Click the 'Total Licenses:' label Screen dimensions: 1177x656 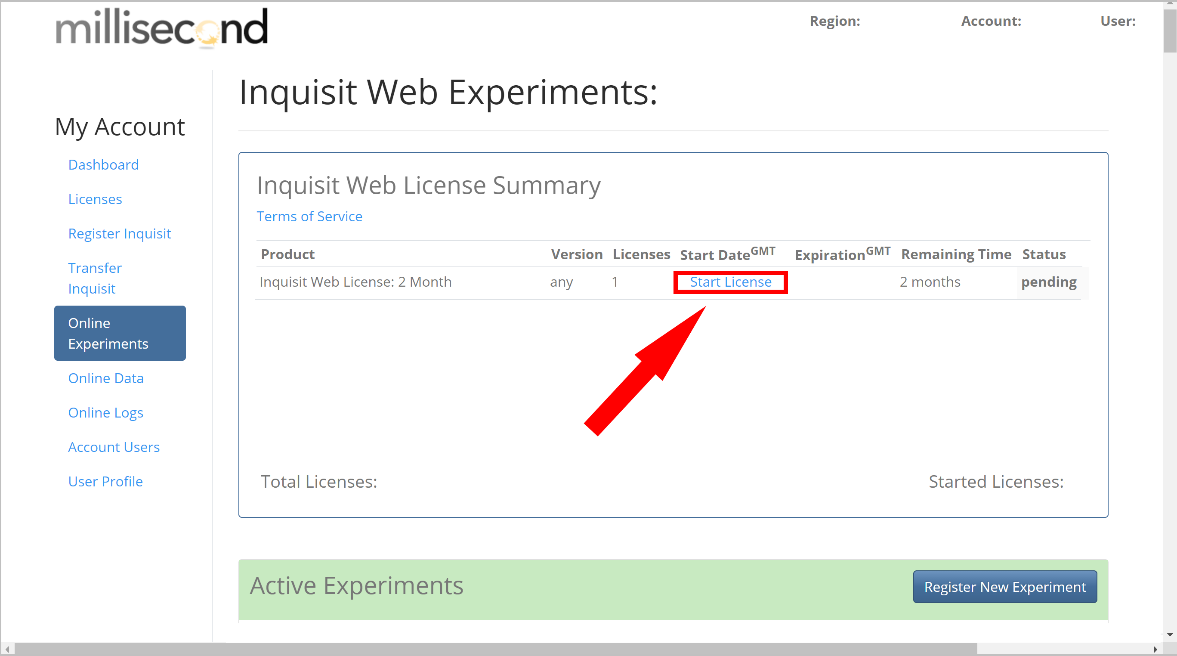point(319,482)
